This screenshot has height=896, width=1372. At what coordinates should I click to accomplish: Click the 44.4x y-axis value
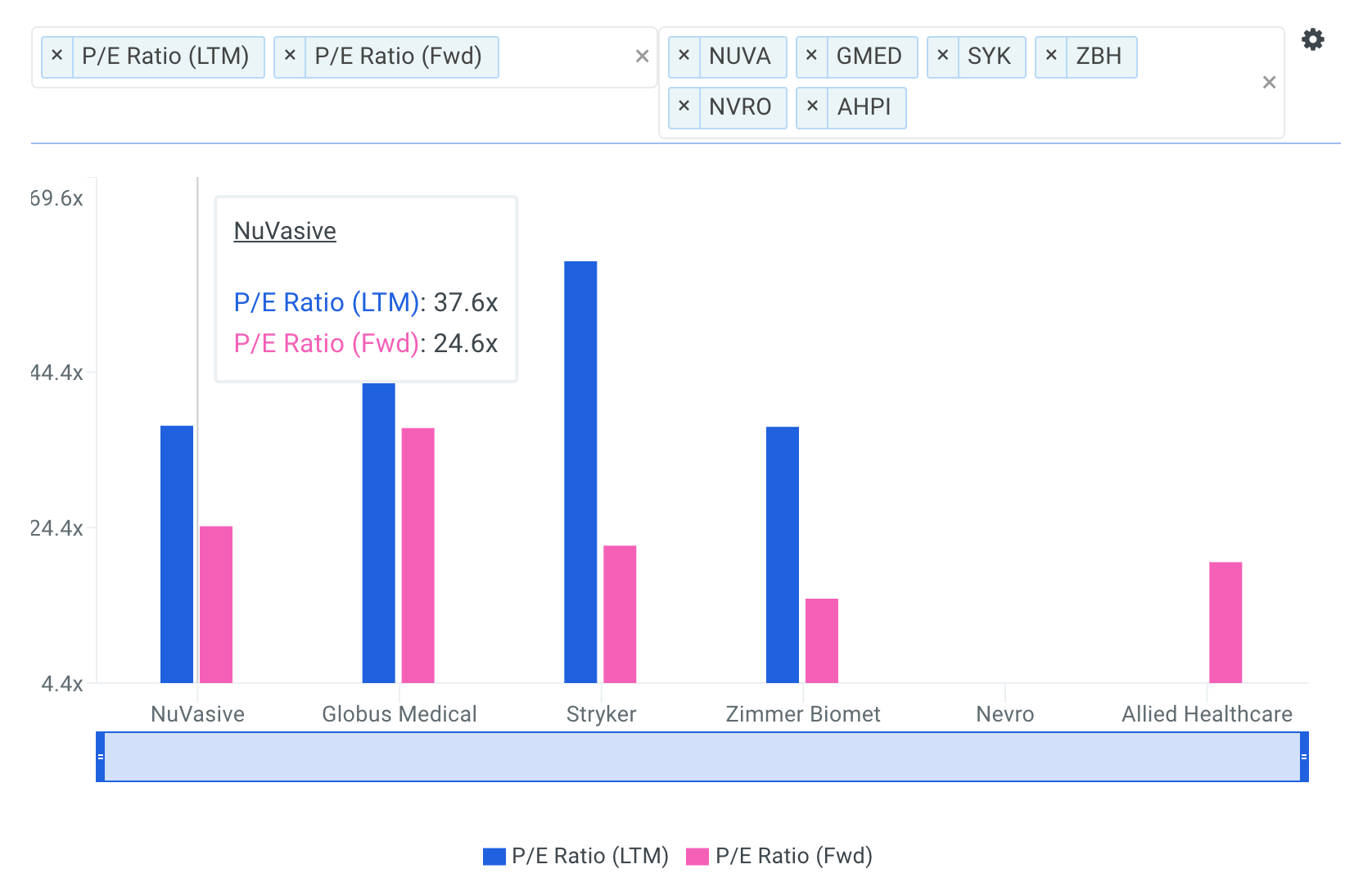(56, 373)
